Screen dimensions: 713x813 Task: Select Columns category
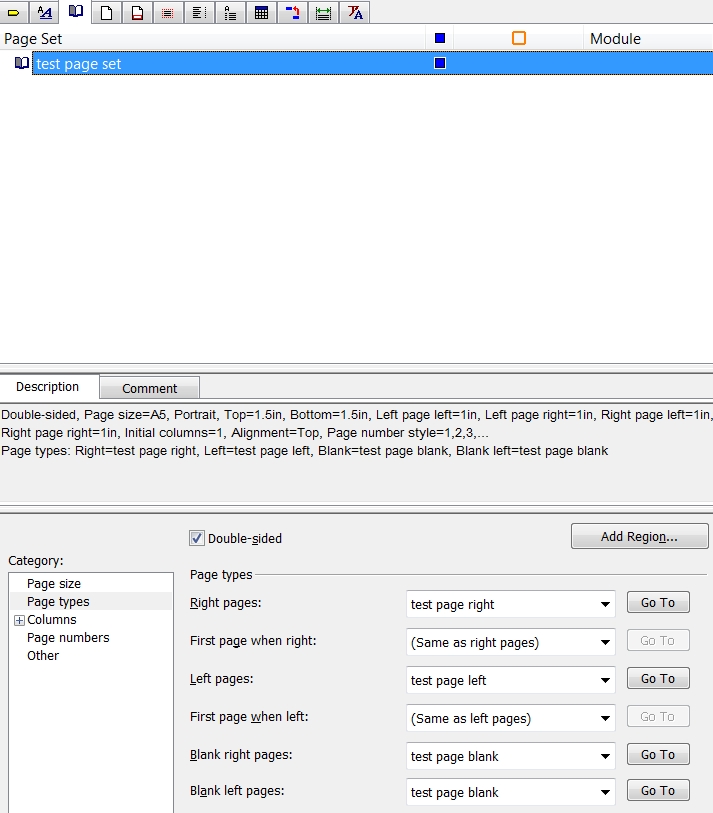click(52, 620)
